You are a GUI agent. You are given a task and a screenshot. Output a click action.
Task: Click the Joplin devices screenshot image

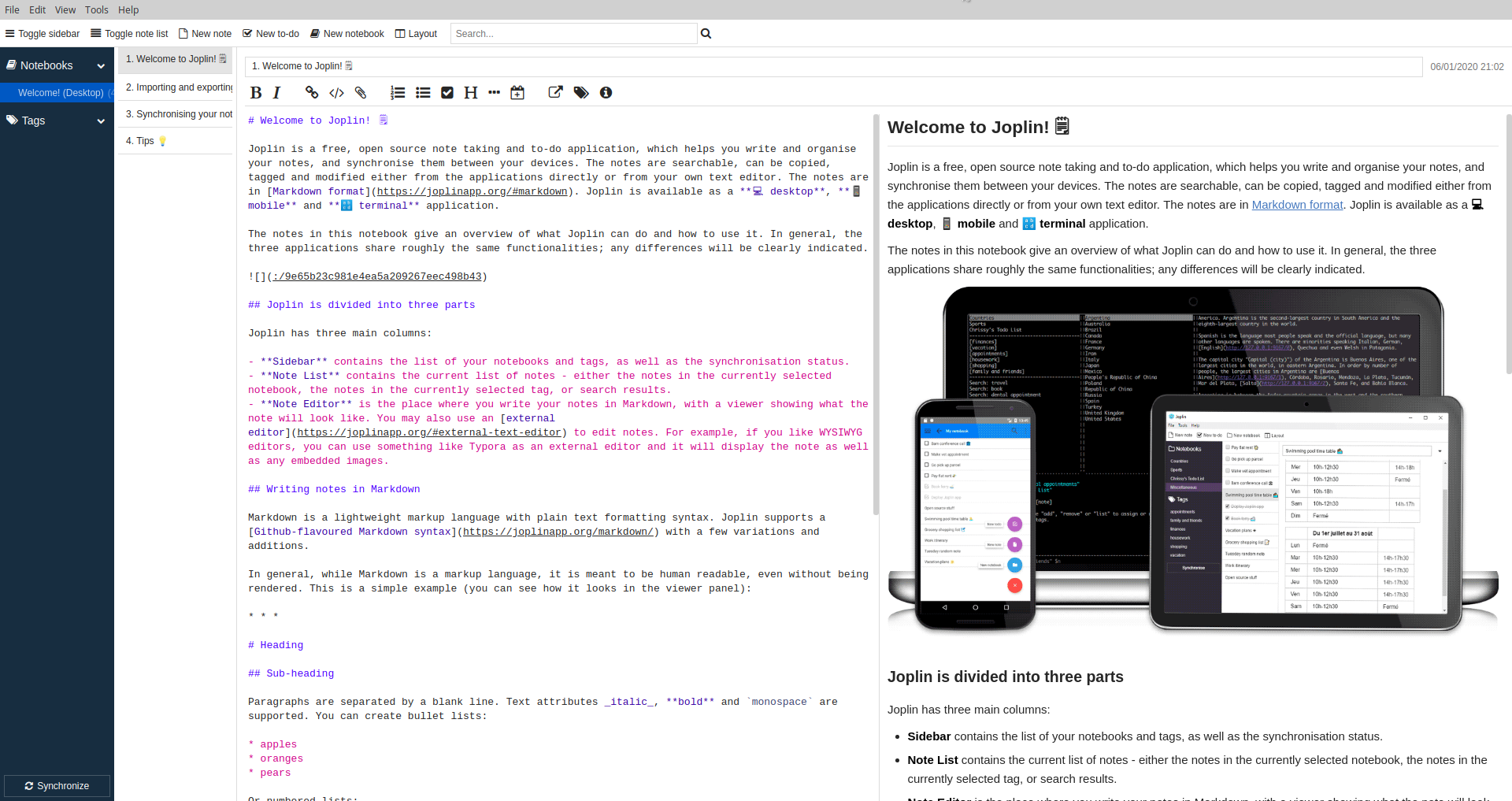[x=1193, y=461]
